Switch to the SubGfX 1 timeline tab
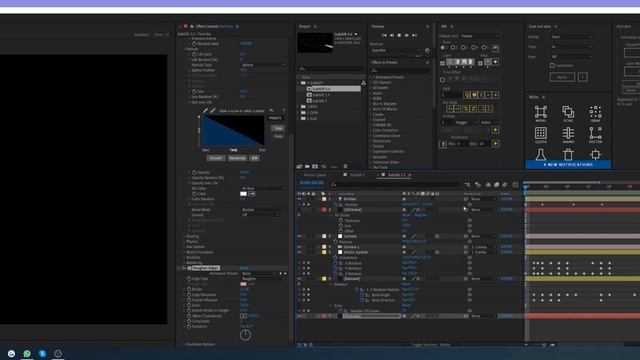 pyautogui.click(x=357, y=175)
